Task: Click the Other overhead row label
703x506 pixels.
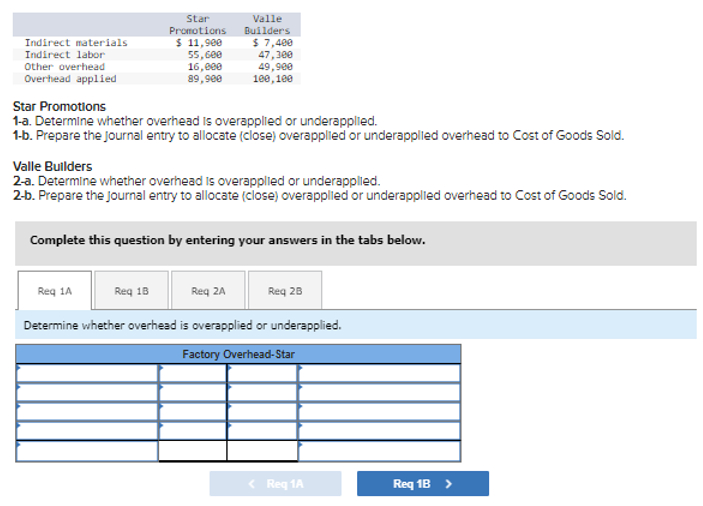Action: tap(65, 67)
